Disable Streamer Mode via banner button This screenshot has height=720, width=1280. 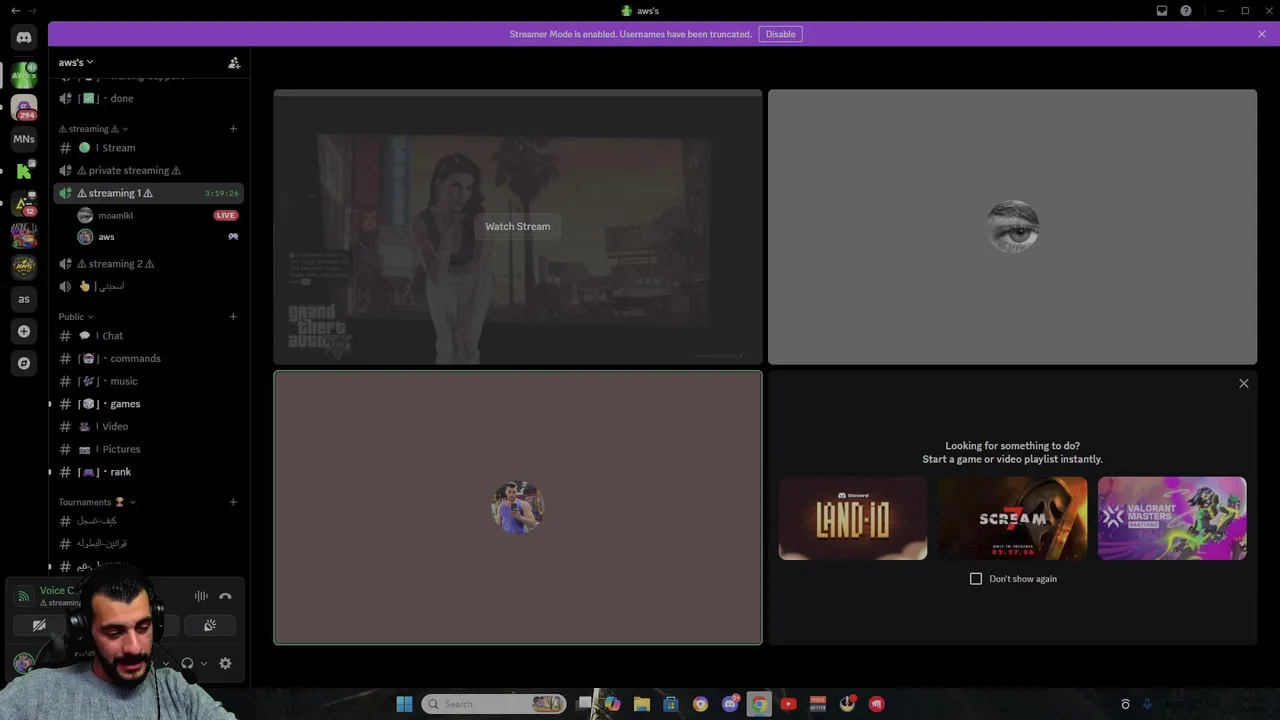(780, 34)
